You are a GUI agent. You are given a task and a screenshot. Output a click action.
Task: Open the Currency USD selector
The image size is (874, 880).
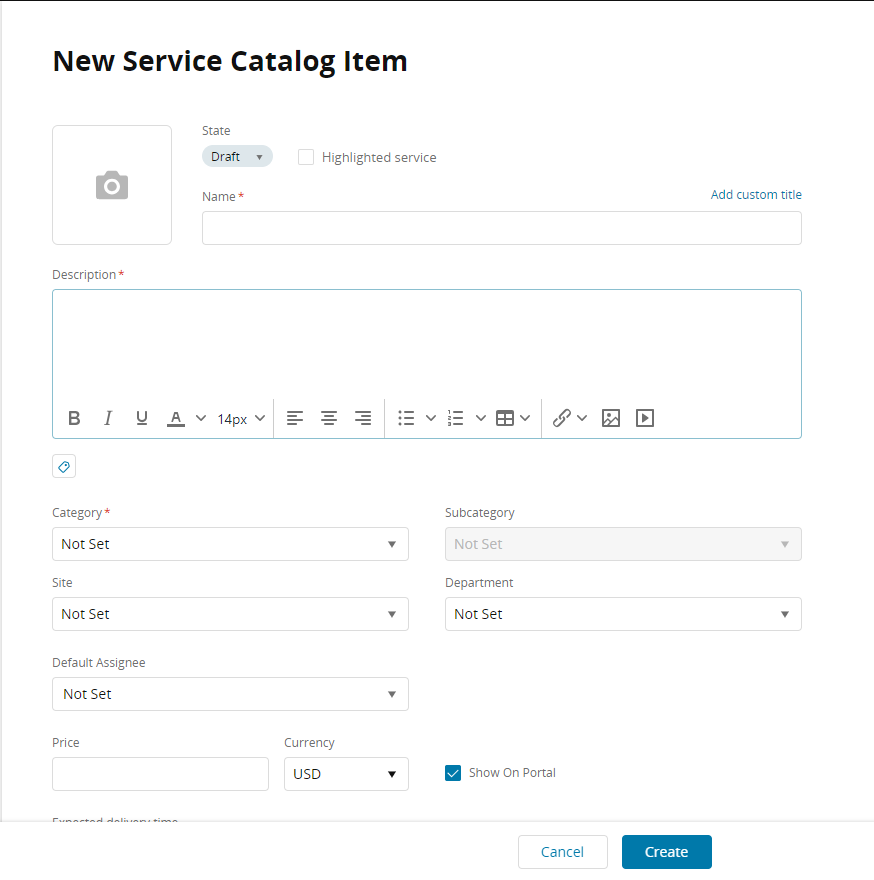[x=346, y=774]
